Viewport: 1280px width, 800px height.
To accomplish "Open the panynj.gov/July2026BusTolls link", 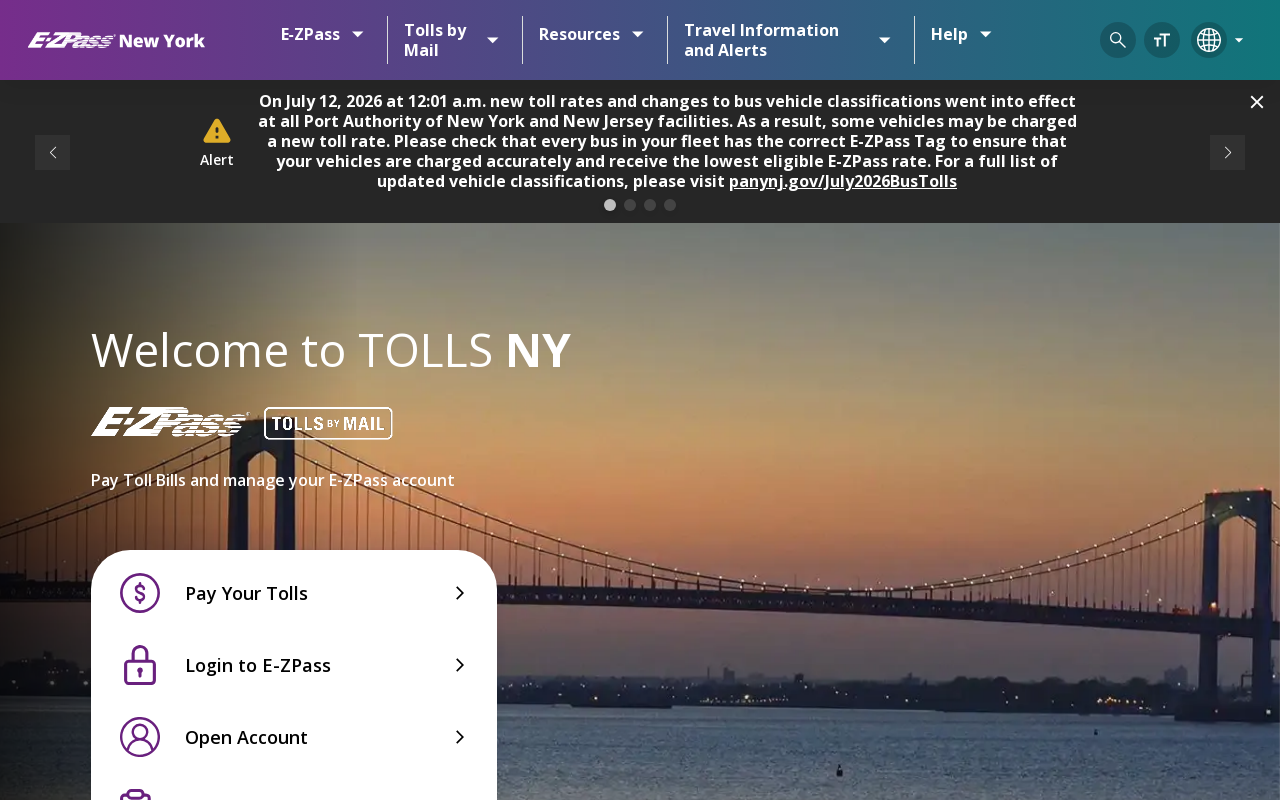I will point(843,181).
